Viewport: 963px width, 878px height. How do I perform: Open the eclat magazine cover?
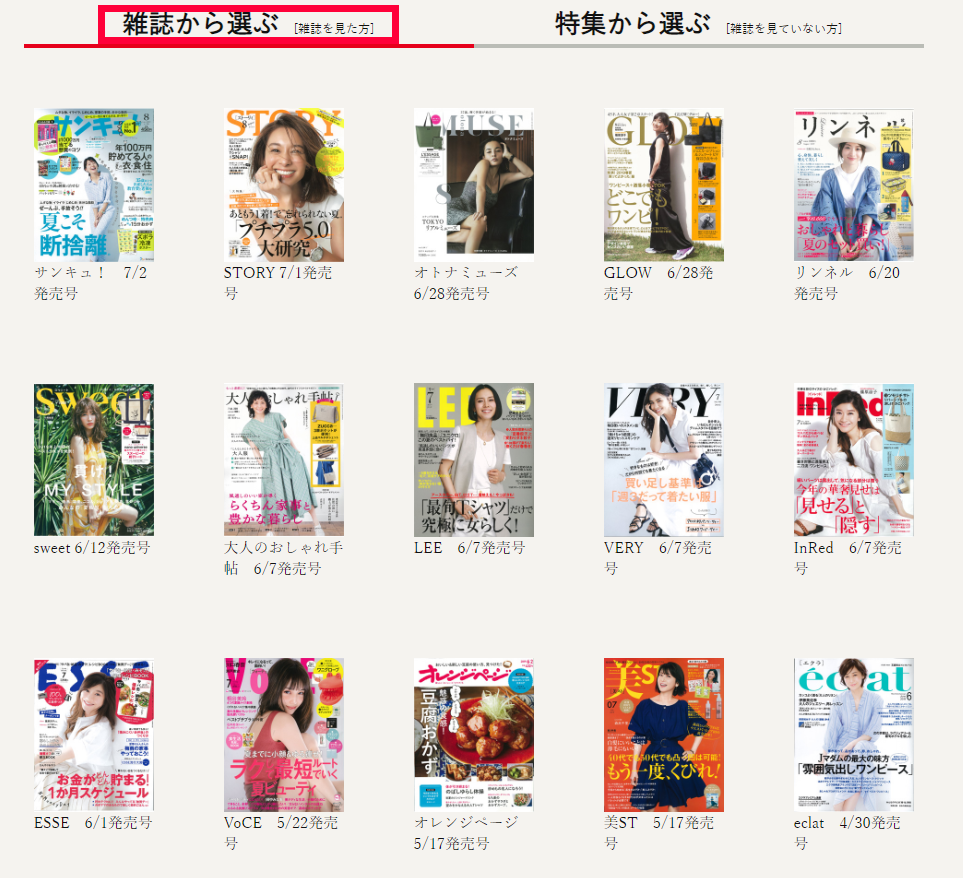(854, 734)
